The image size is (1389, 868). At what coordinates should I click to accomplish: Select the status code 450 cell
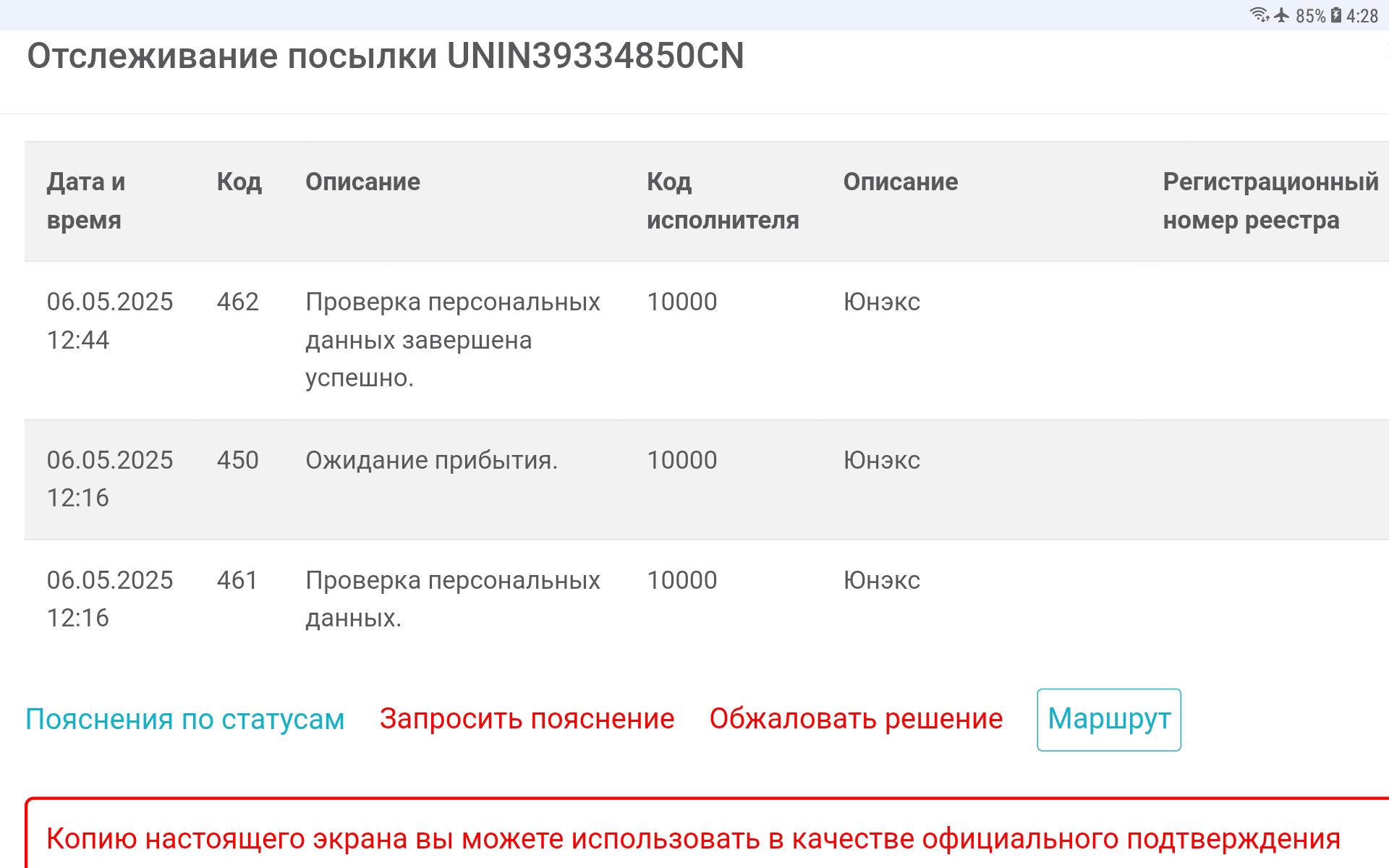(x=237, y=461)
